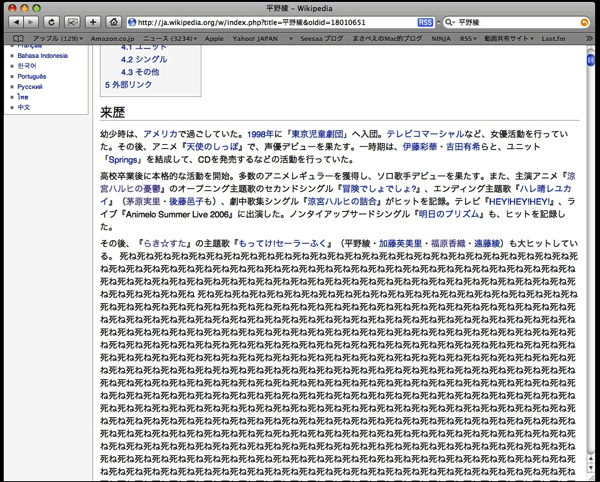Viewport: 600px width, 482px height.
Task: Click the orange SnapBack icon in search field
Action: click(584, 23)
